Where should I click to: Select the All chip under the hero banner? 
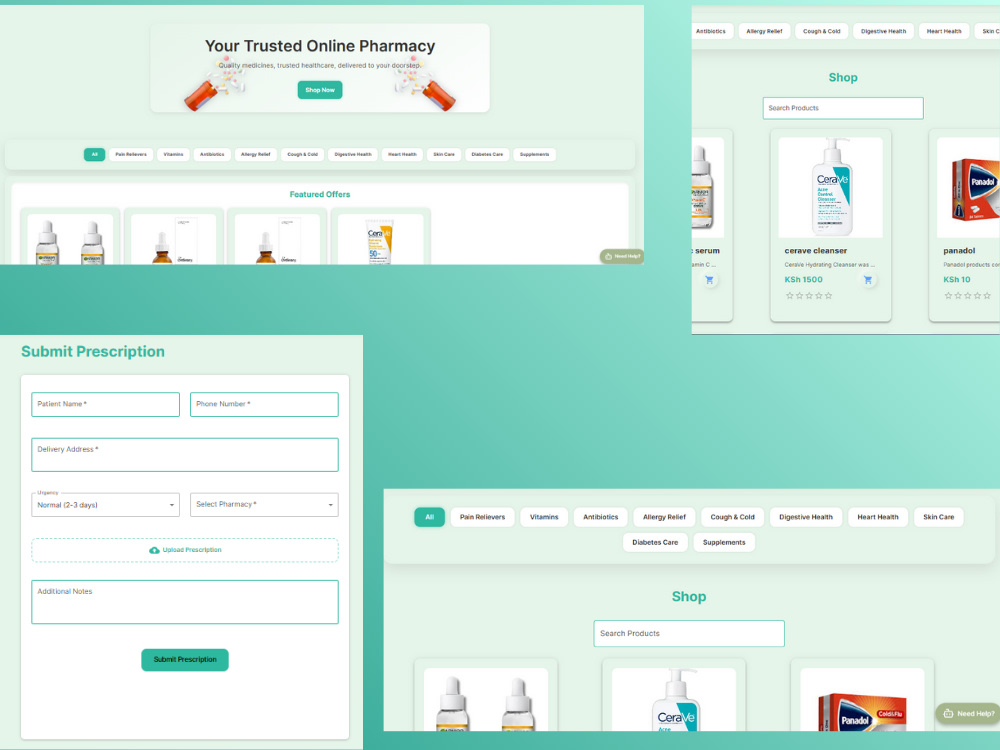(x=94, y=154)
